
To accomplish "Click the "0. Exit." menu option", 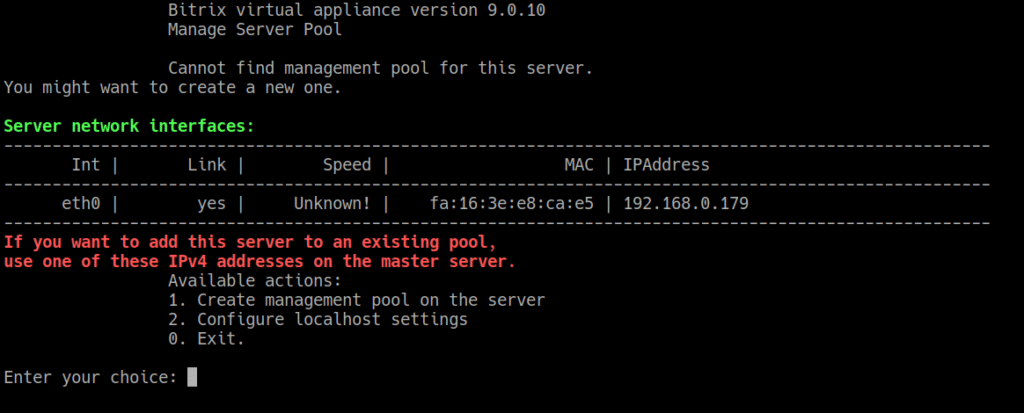I will tap(206, 339).
